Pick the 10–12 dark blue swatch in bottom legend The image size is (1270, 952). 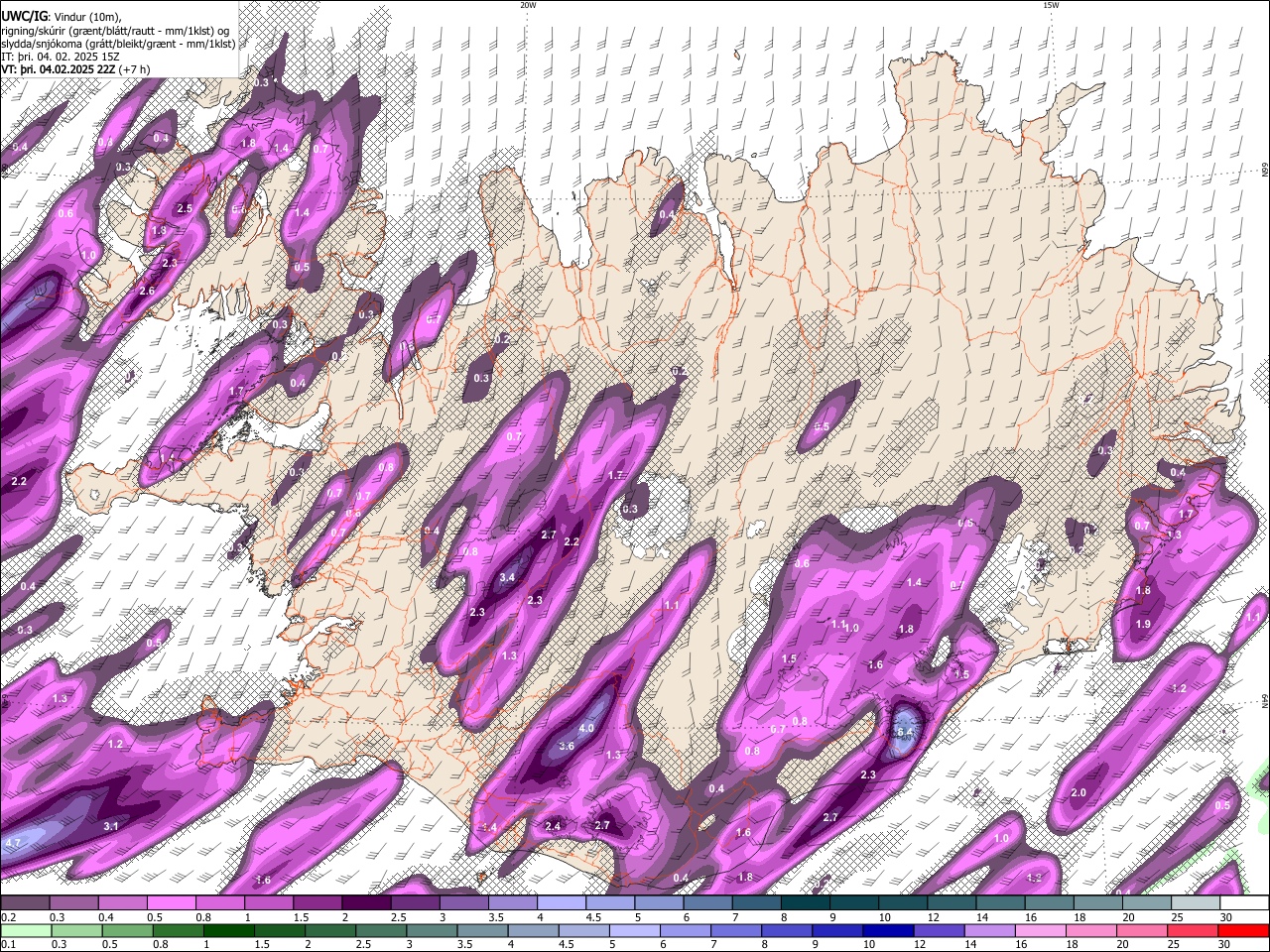[x=888, y=930]
